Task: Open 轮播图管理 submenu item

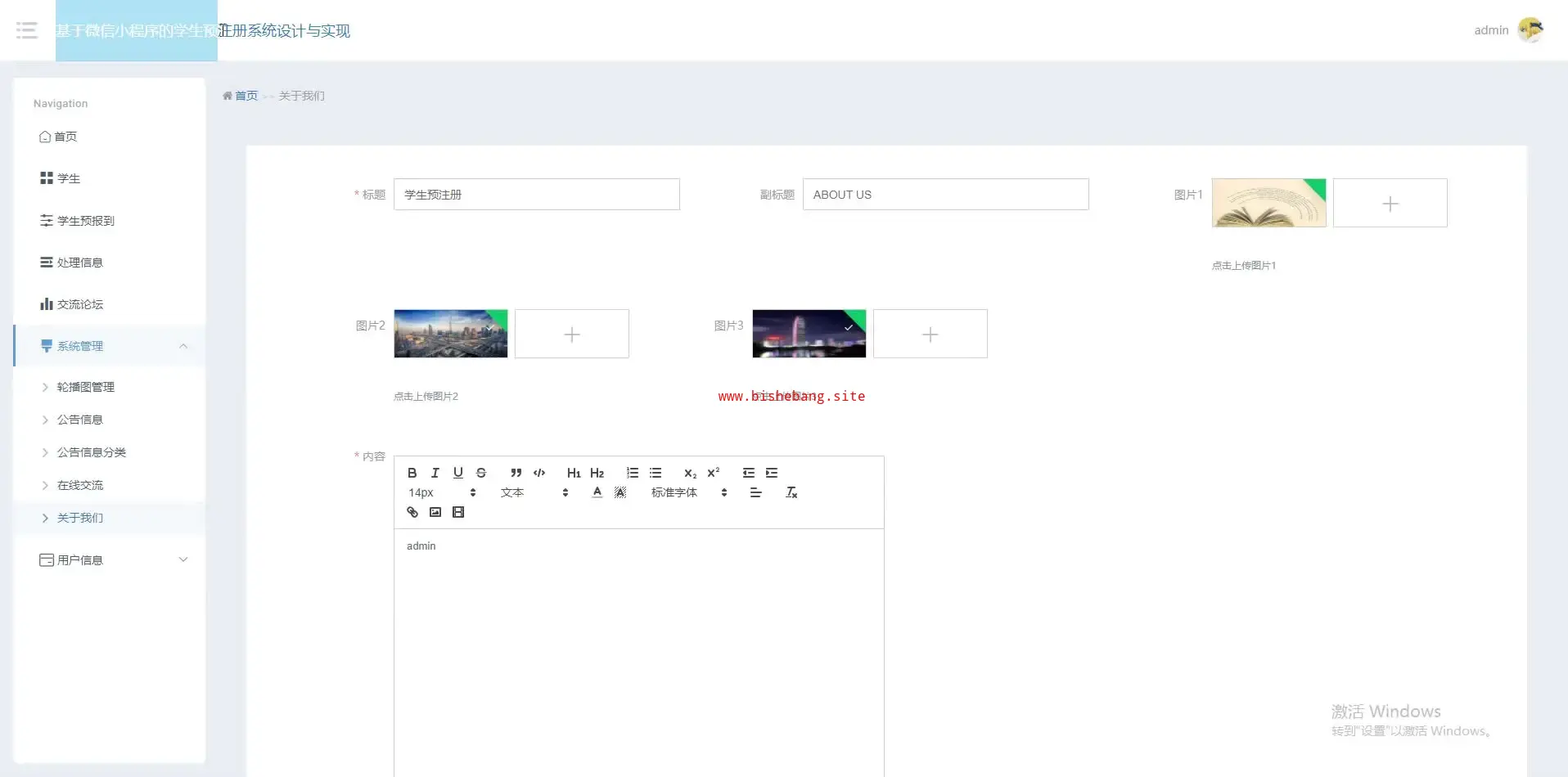Action: pyautogui.click(x=110, y=387)
